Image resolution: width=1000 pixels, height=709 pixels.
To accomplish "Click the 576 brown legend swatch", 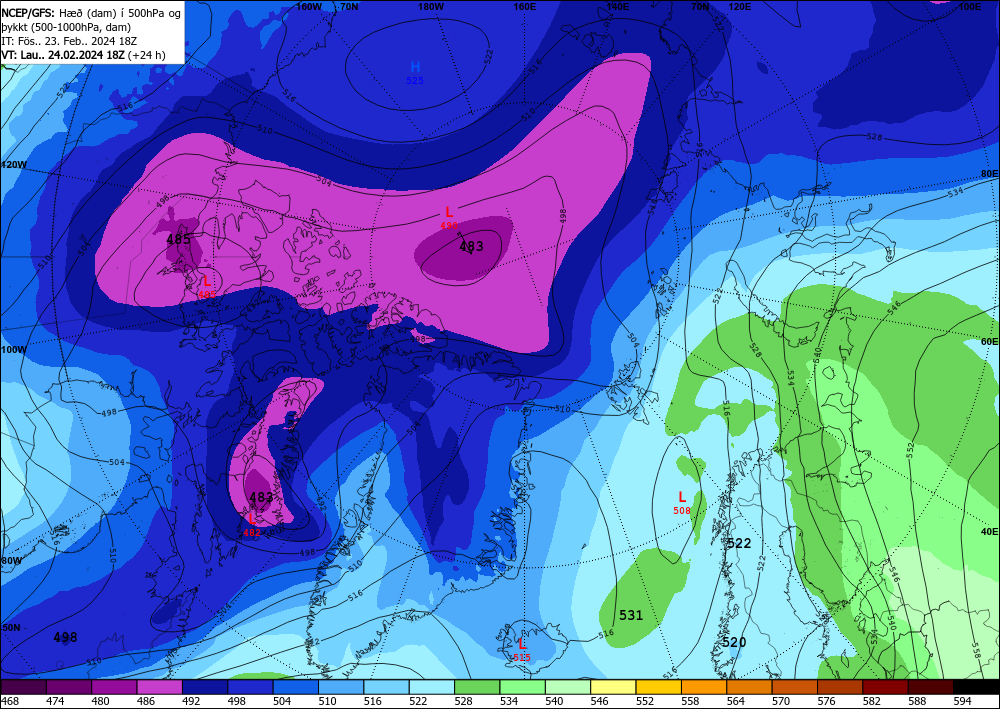I will click(839, 687).
